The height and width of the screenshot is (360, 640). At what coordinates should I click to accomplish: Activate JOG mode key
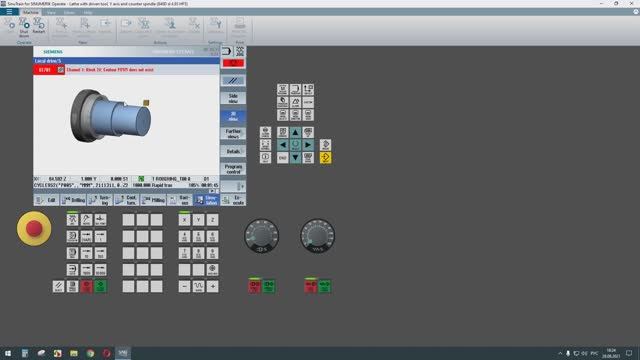pos(72,220)
